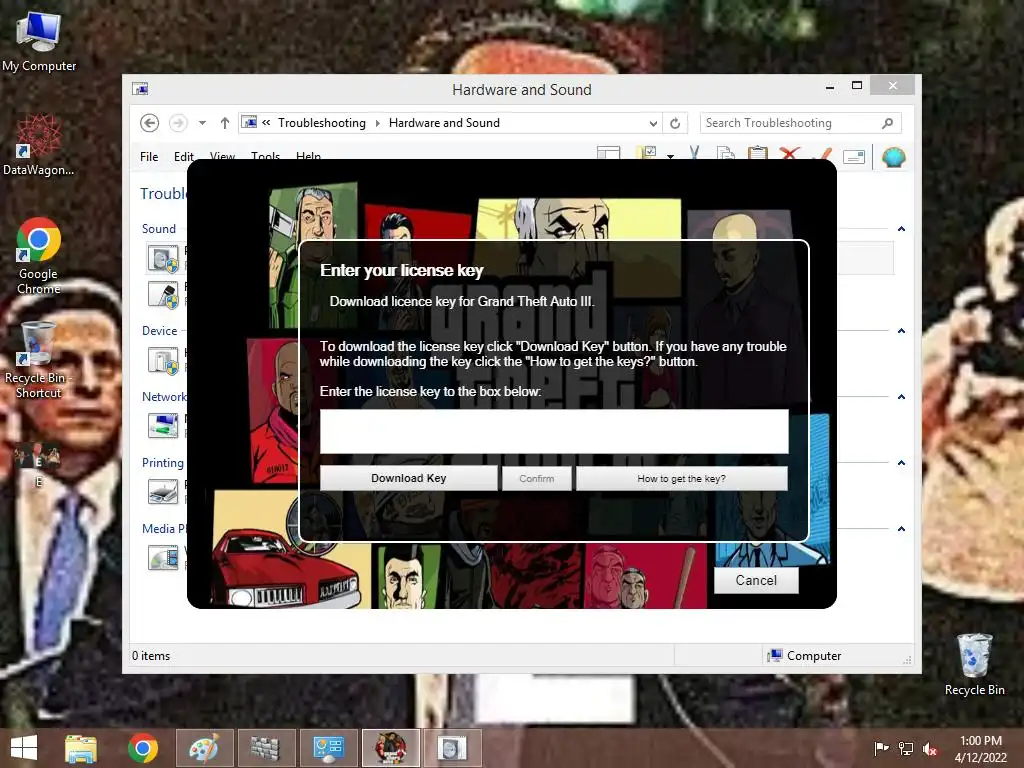Select the Hardware and Sound breadcrumb
1024x768 pixels.
point(444,123)
